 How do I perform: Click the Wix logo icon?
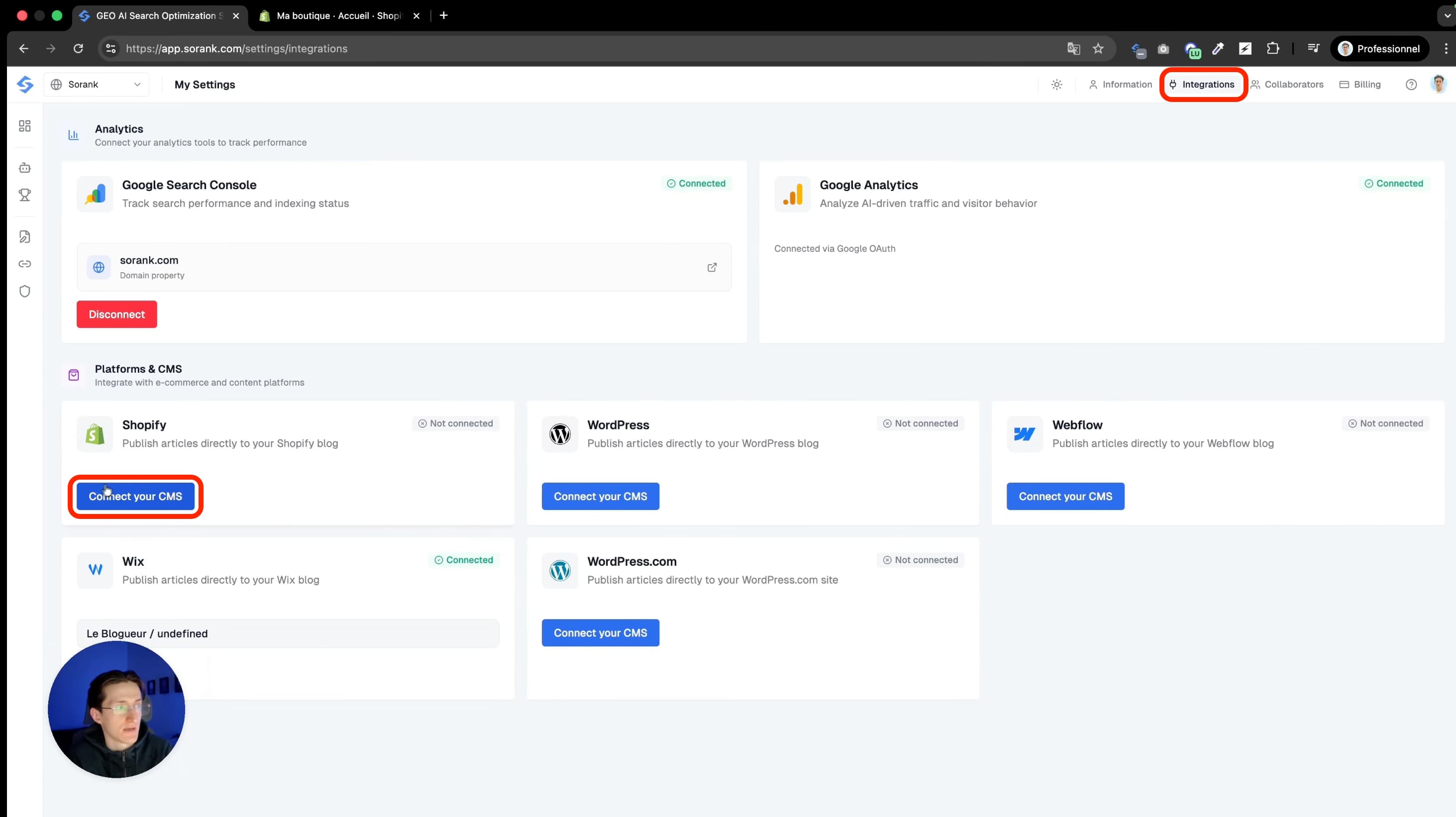click(x=95, y=570)
